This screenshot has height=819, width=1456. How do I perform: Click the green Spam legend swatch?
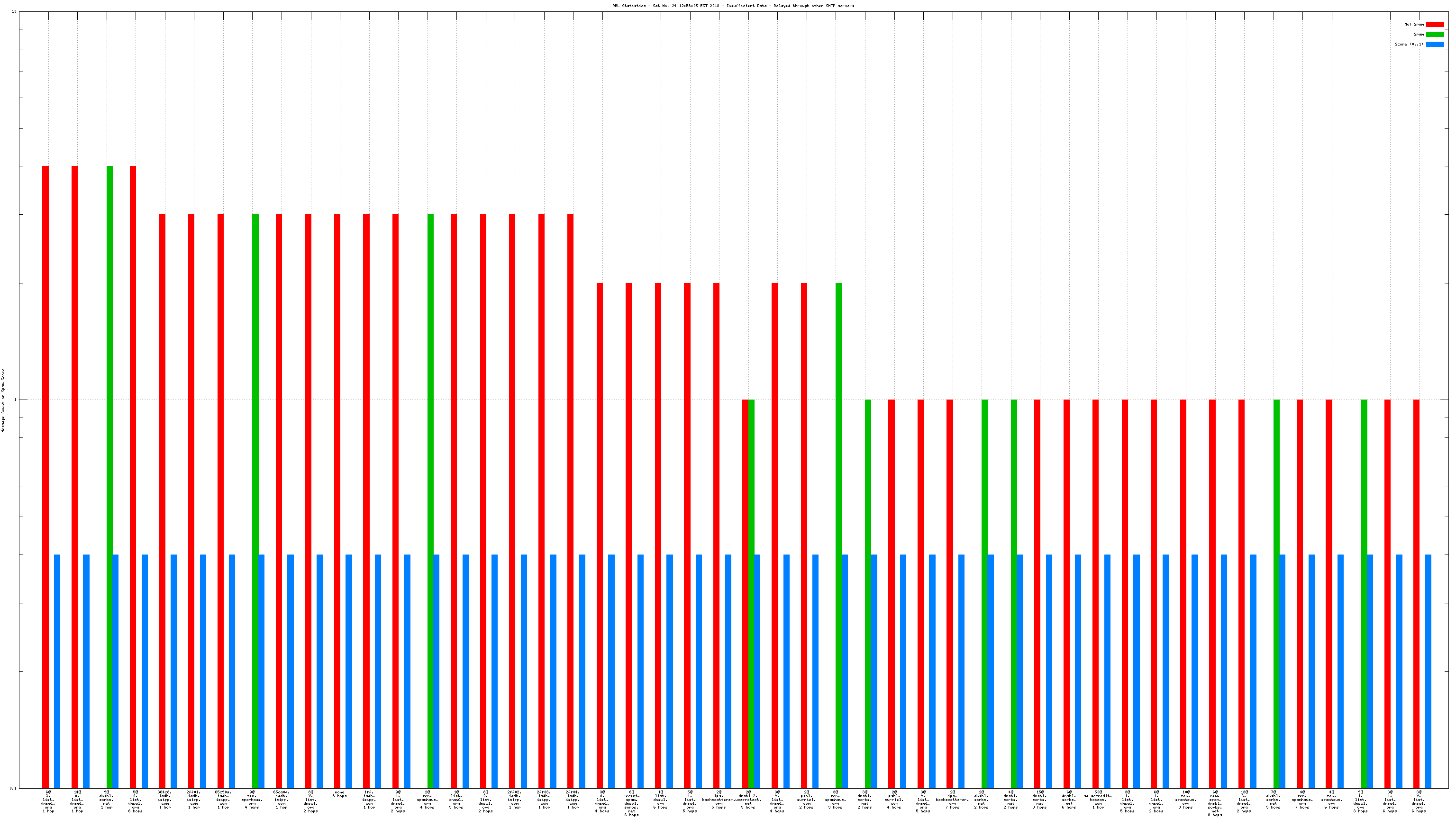coord(1435,35)
